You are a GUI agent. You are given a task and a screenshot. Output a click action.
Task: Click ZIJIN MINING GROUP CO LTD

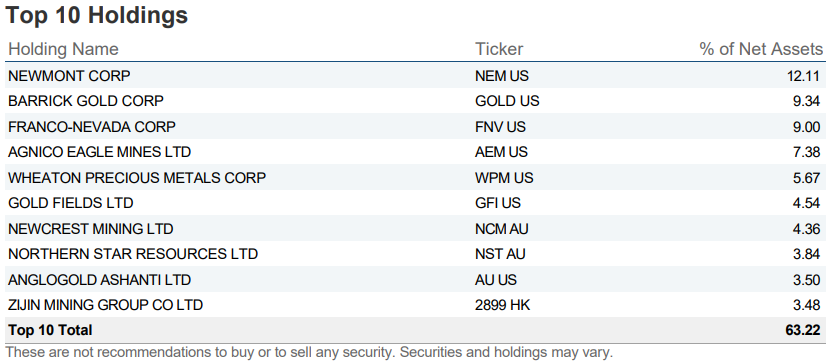click(105, 305)
